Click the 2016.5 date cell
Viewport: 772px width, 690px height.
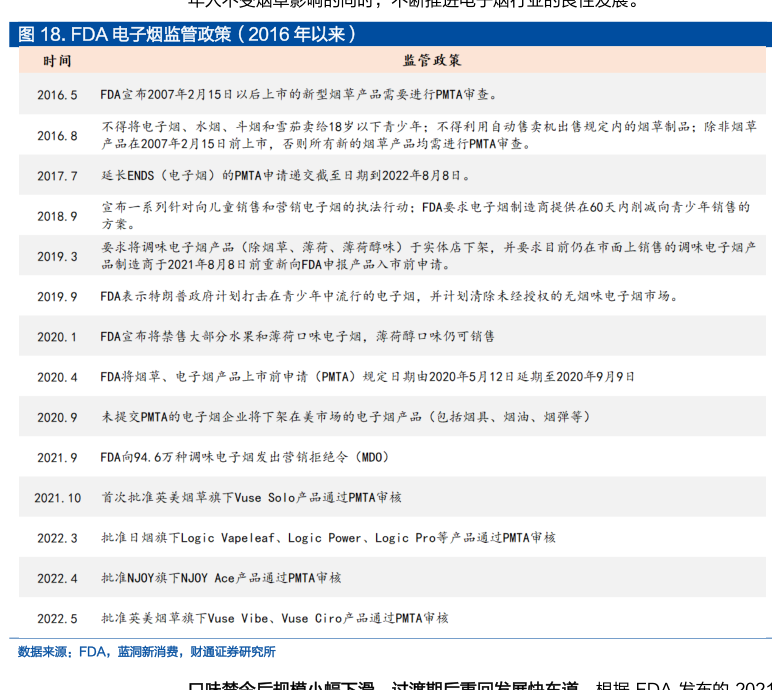tap(57, 95)
